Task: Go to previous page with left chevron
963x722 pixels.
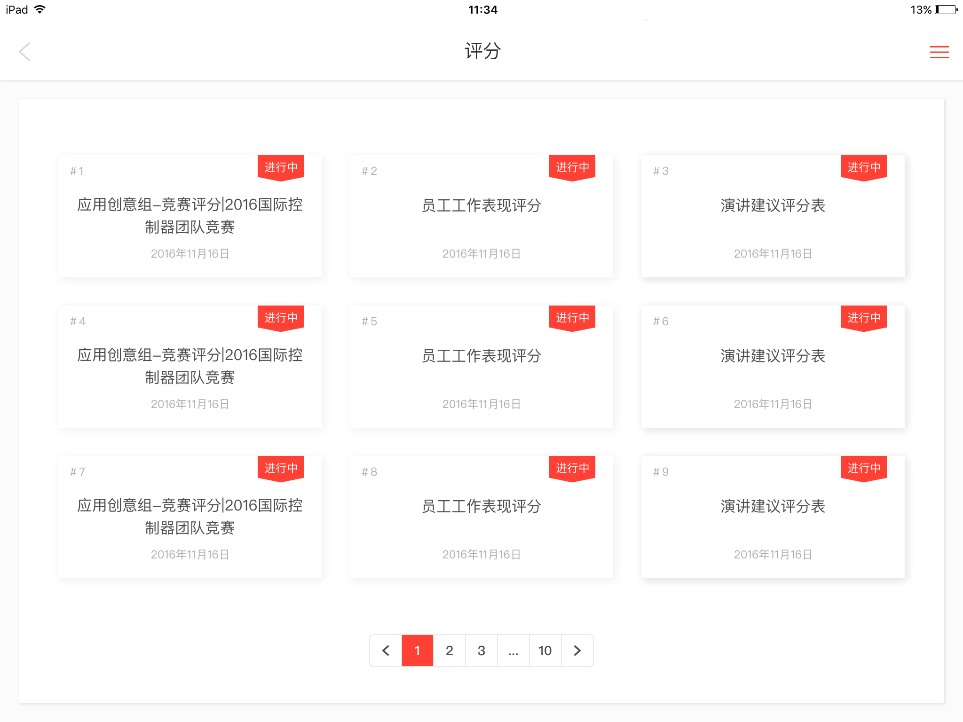Action: [x=386, y=651]
